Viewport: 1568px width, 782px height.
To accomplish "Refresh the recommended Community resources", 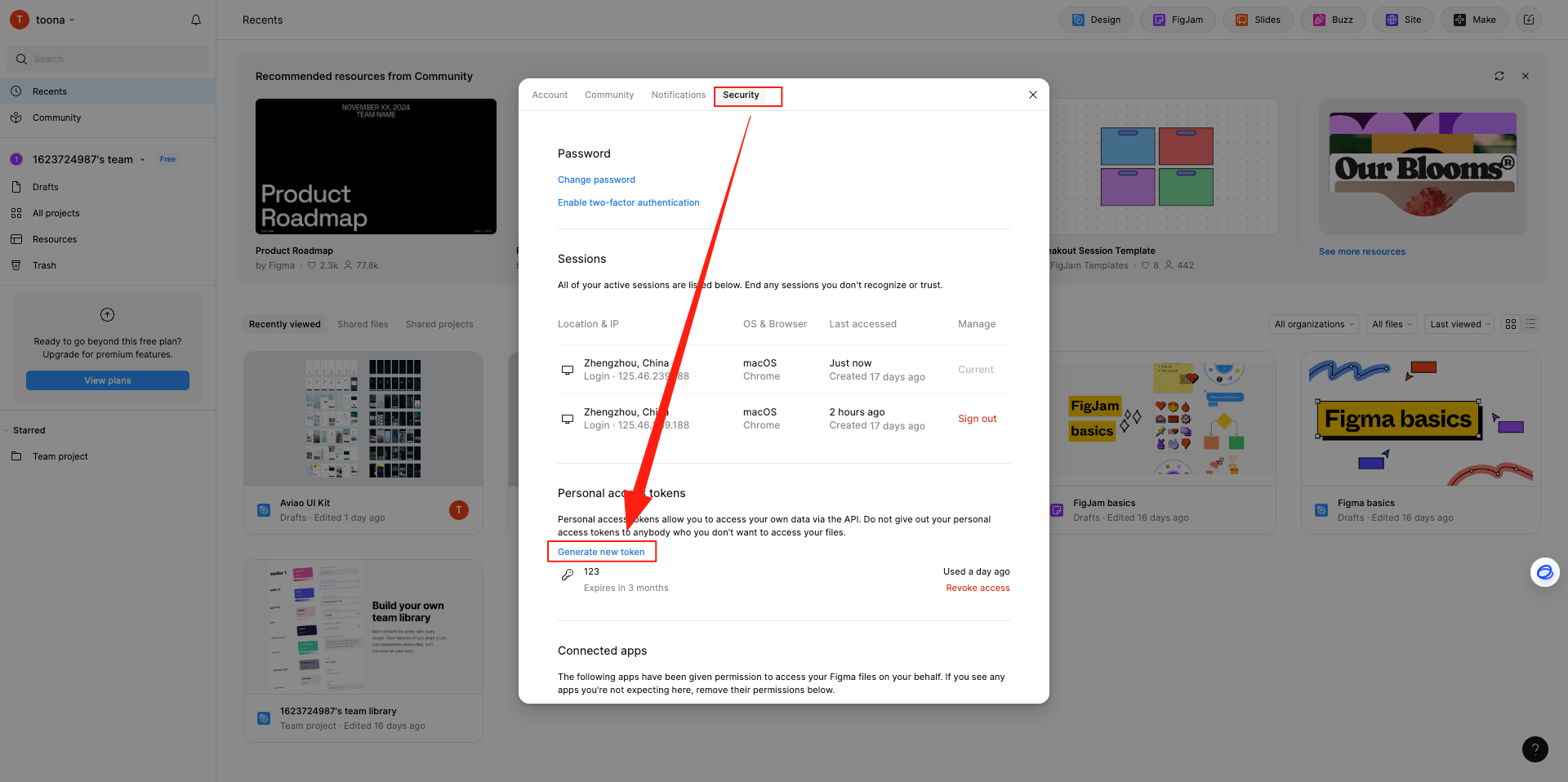I will pos(1499,76).
